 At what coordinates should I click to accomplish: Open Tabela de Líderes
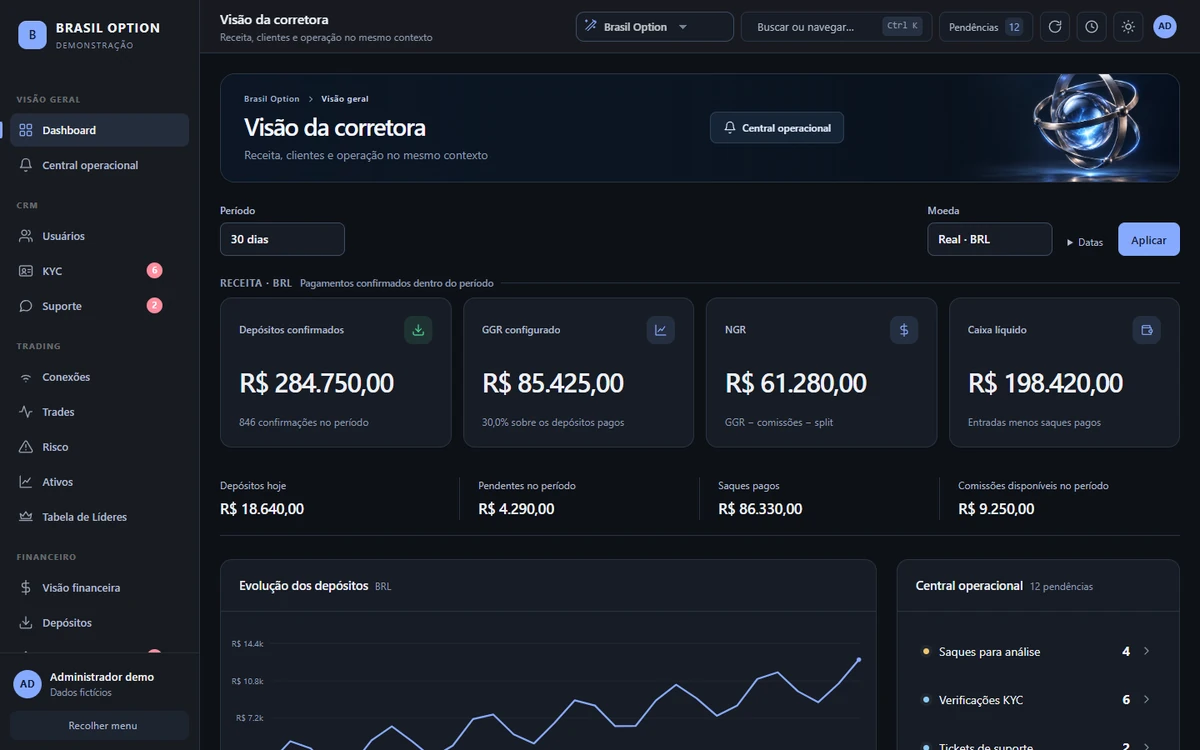point(99,517)
